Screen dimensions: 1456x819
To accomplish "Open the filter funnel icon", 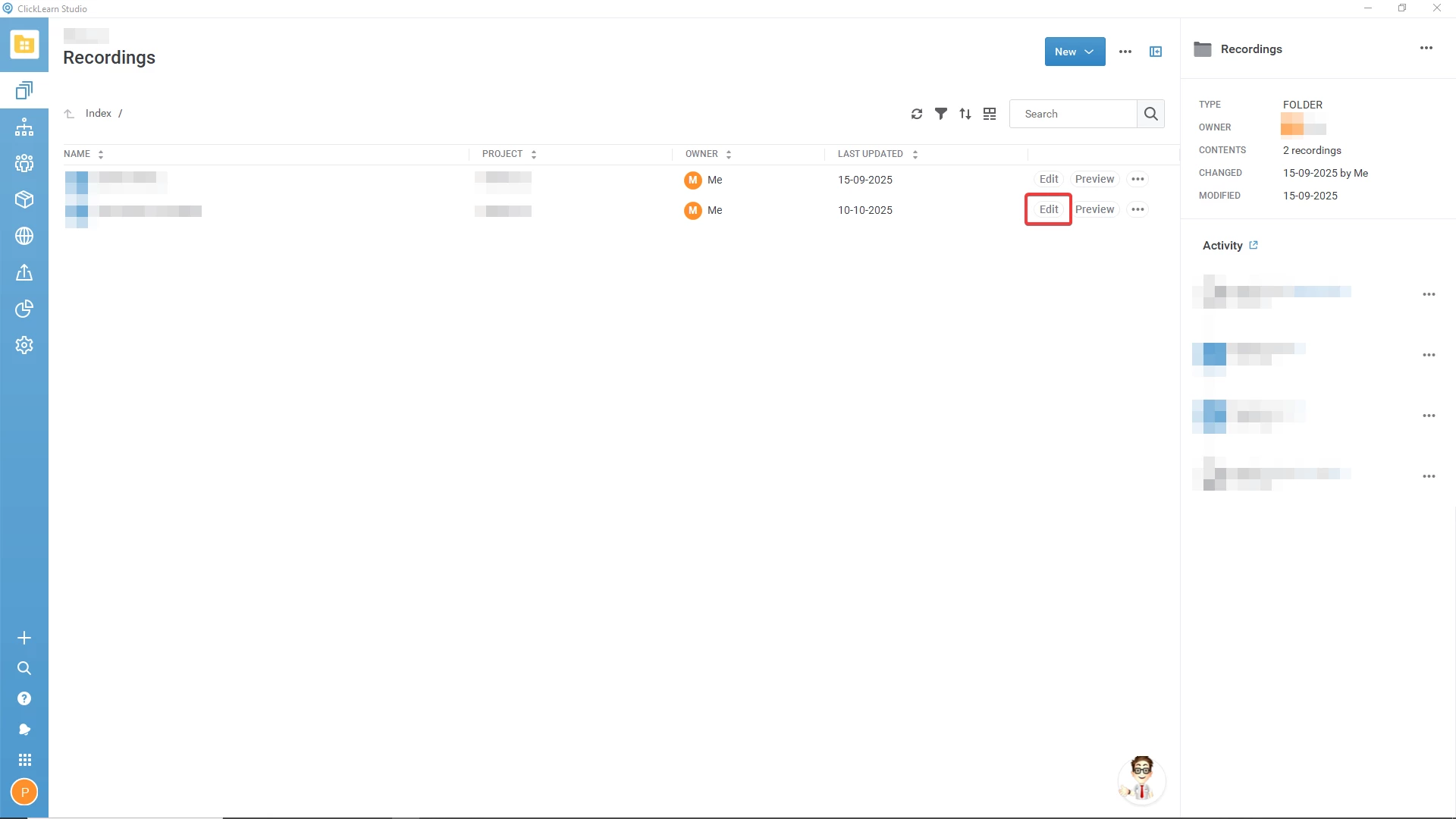I will click(x=941, y=114).
